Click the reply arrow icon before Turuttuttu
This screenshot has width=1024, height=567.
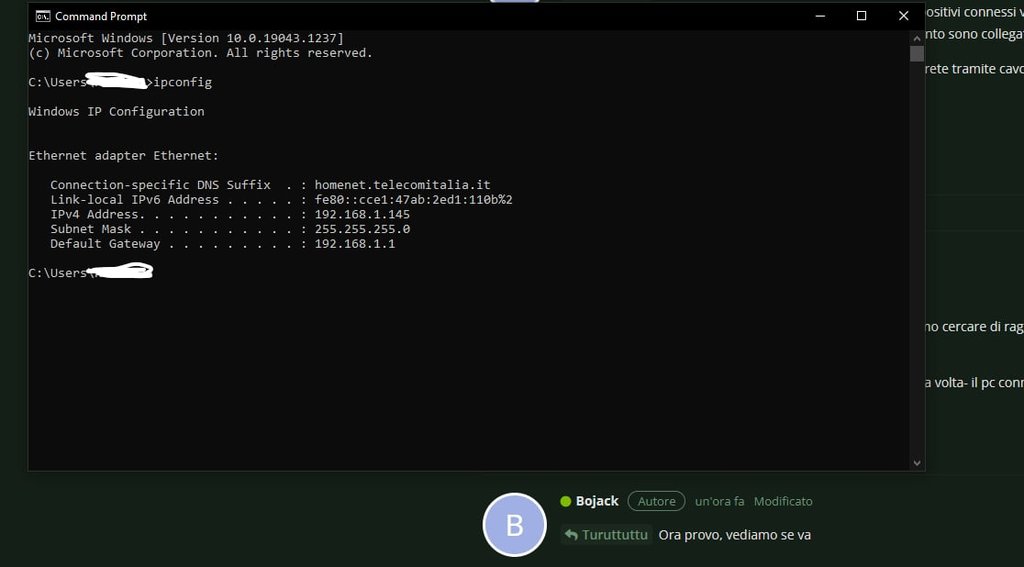[x=571, y=535]
